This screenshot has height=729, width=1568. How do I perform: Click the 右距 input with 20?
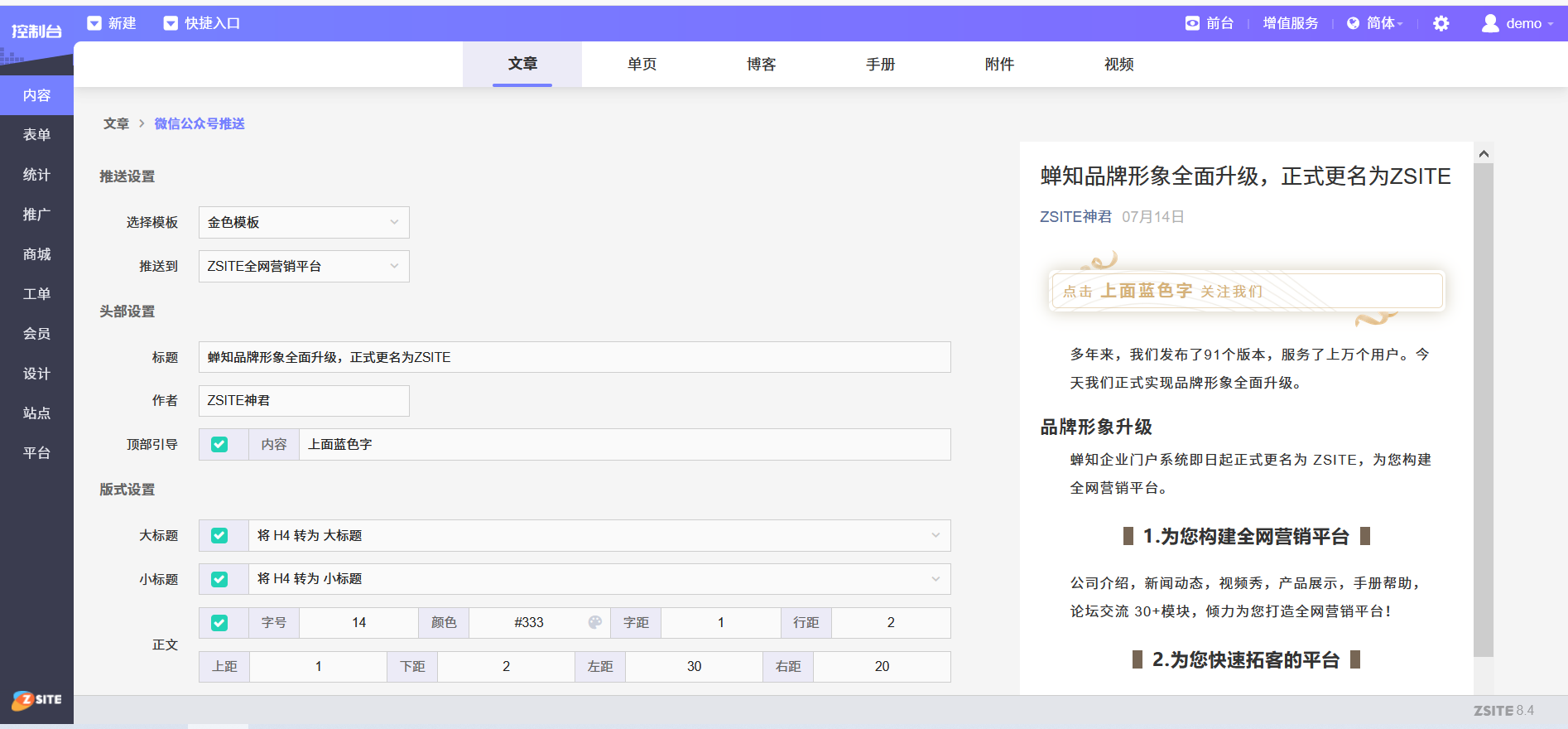point(882,666)
